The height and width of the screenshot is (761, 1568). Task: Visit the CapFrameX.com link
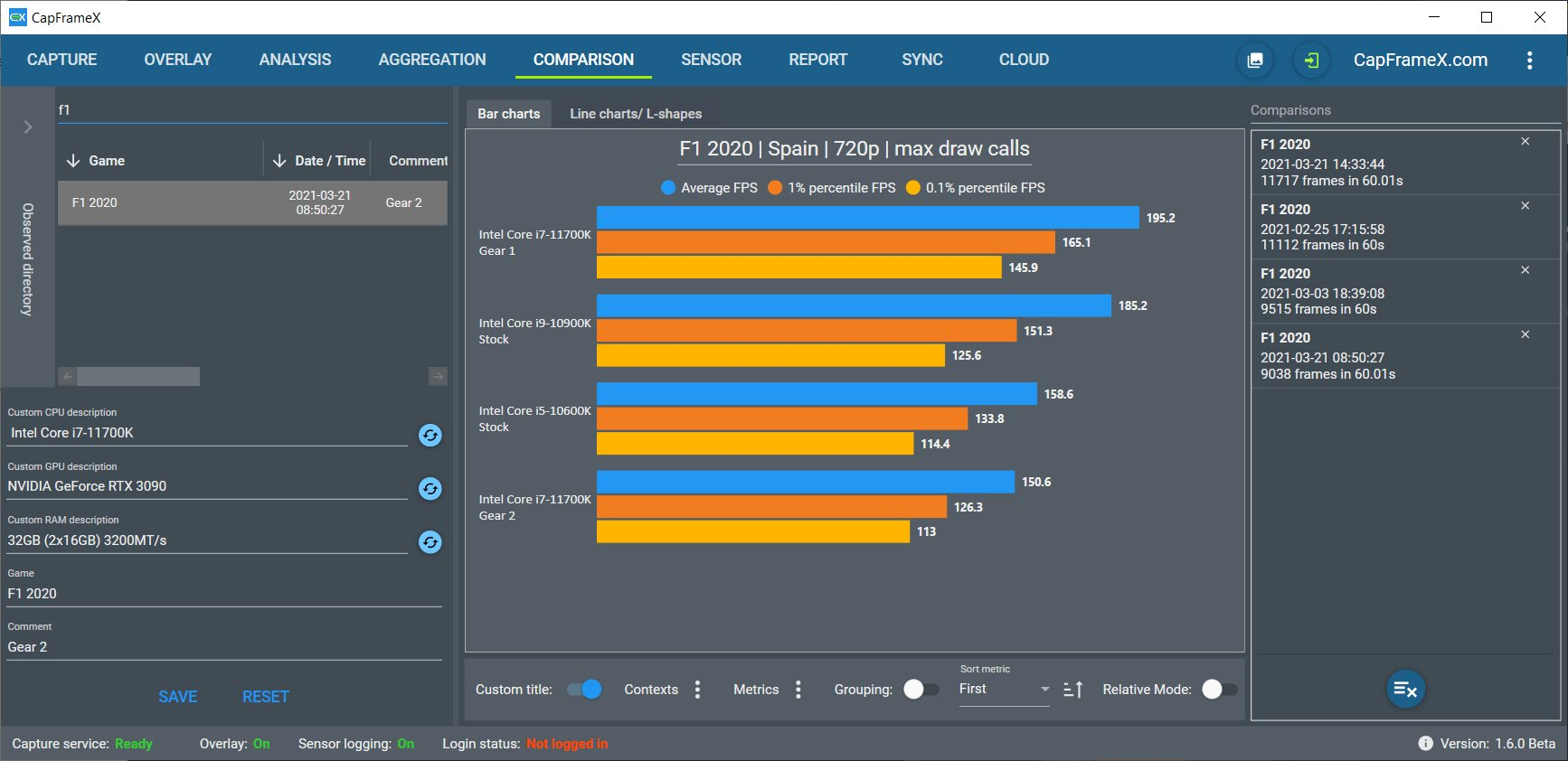[x=1421, y=60]
